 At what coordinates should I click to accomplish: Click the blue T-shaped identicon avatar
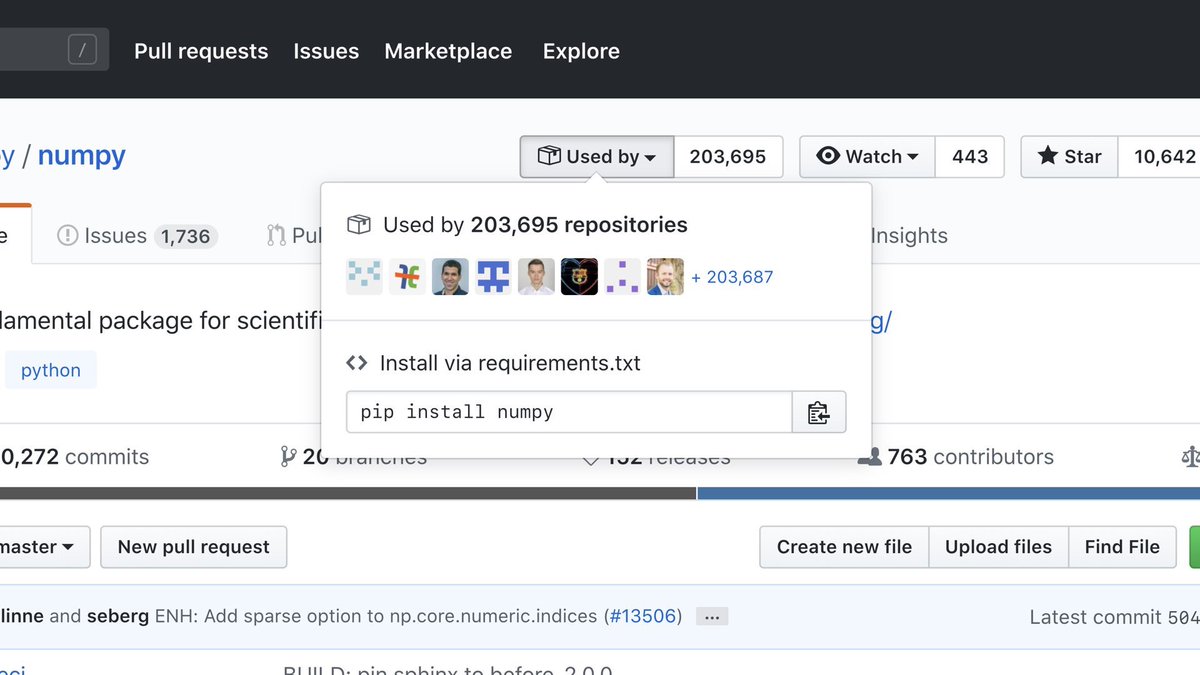tap(493, 277)
